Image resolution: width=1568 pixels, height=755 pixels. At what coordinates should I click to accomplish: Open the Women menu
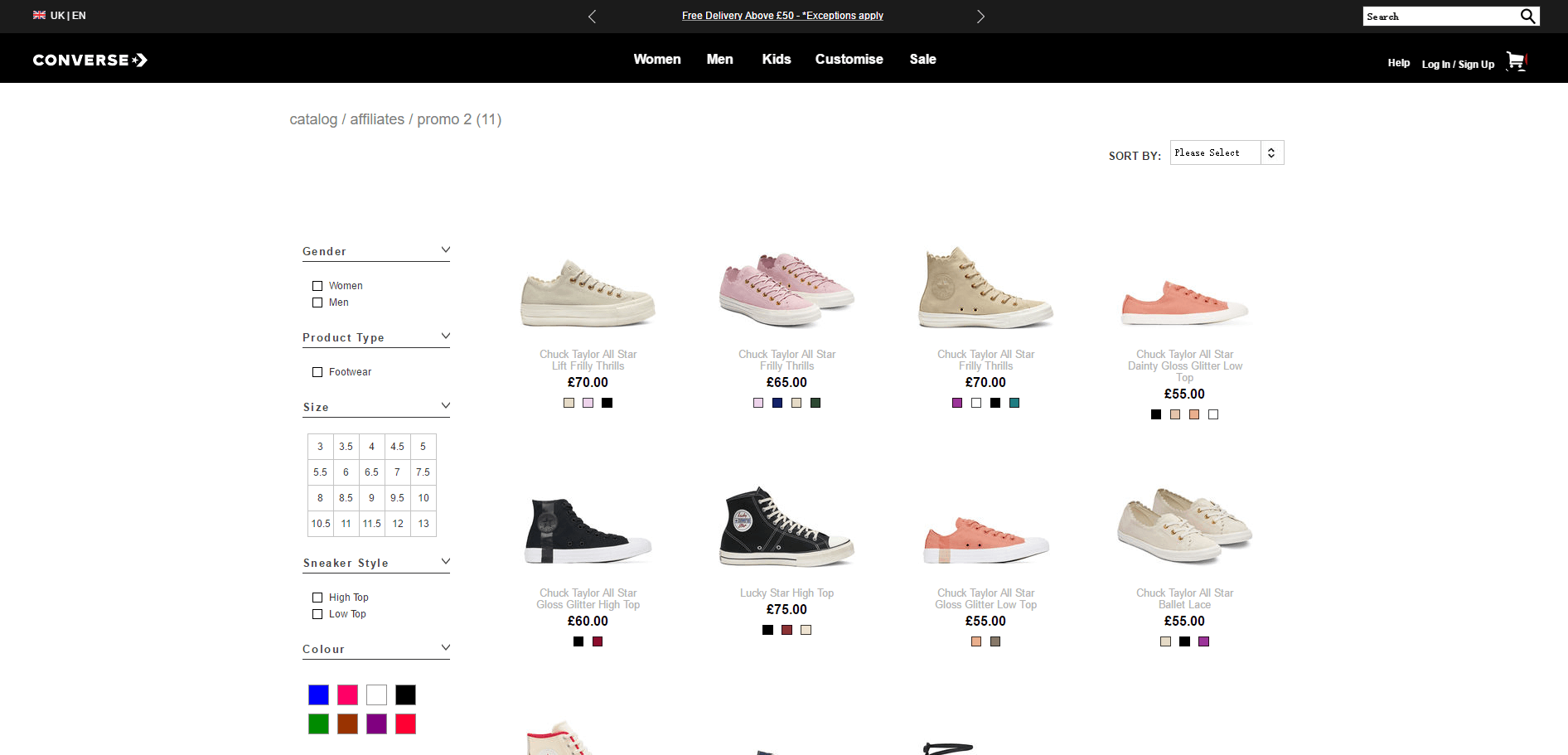657,59
